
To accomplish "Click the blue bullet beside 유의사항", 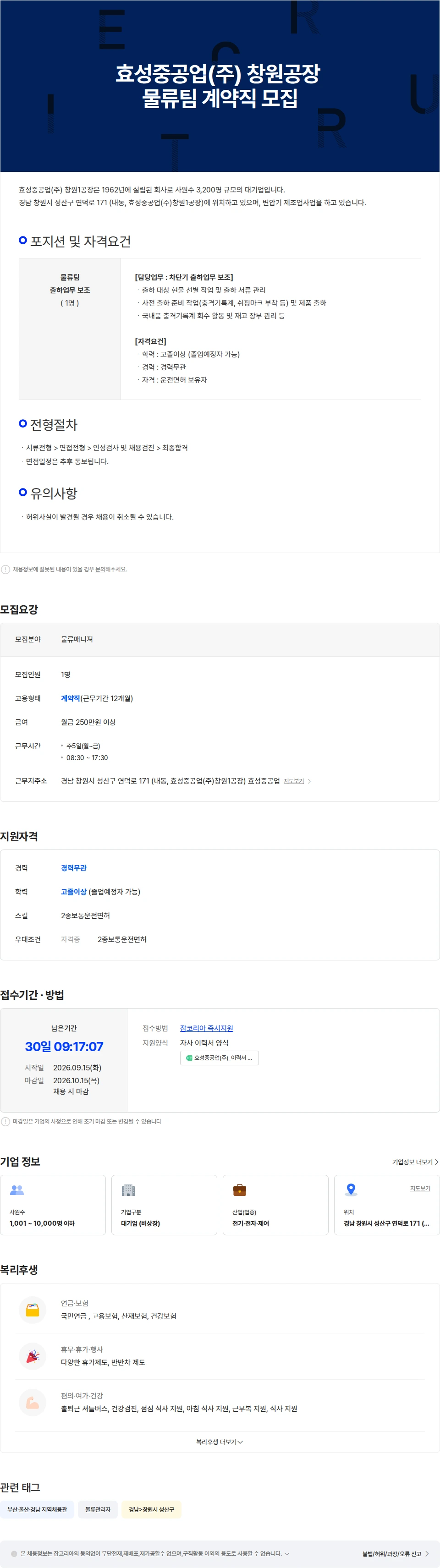I will coord(23,493).
